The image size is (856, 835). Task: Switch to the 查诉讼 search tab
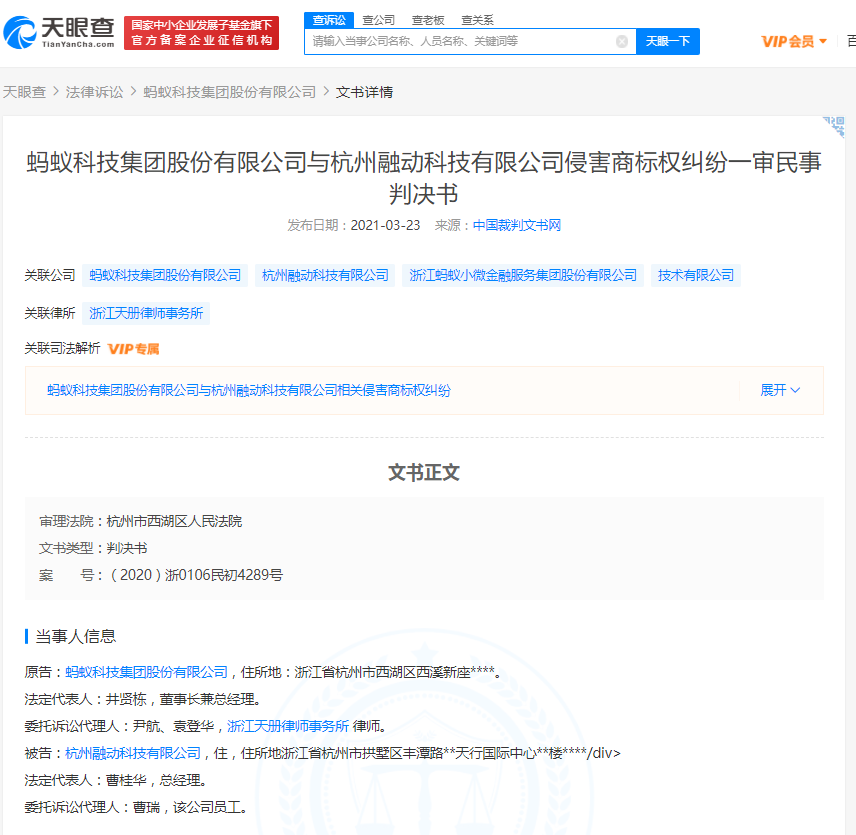tap(329, 20)
